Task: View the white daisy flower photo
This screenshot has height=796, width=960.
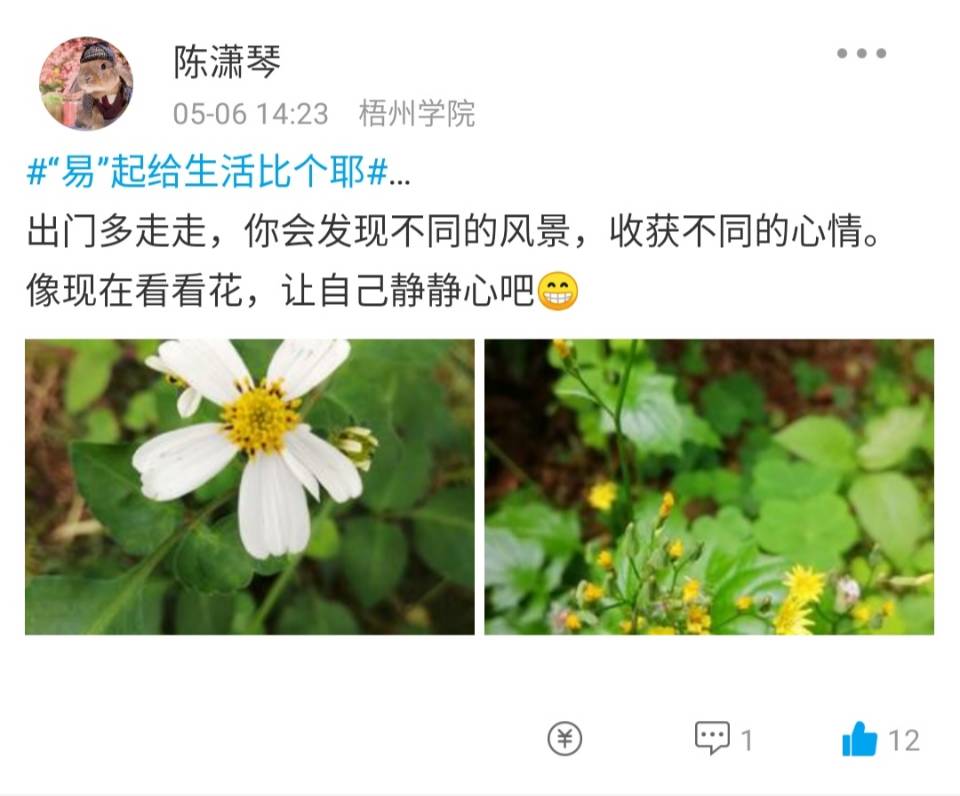Action: (x=250, y=487)
